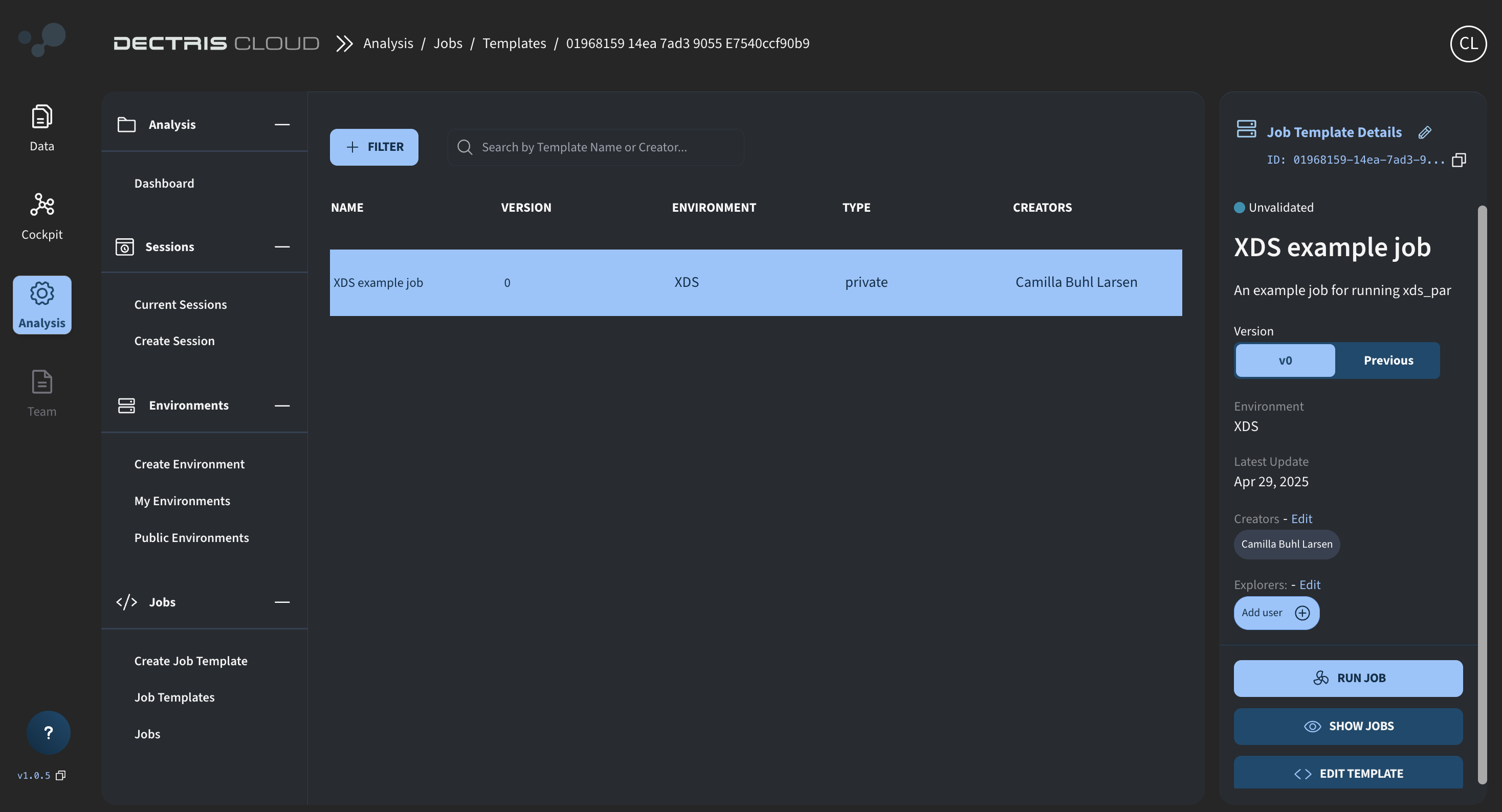Click the Environments server icon
Image resolution: width=1502 pixels, height=812 pixels.
click(126, 405)
